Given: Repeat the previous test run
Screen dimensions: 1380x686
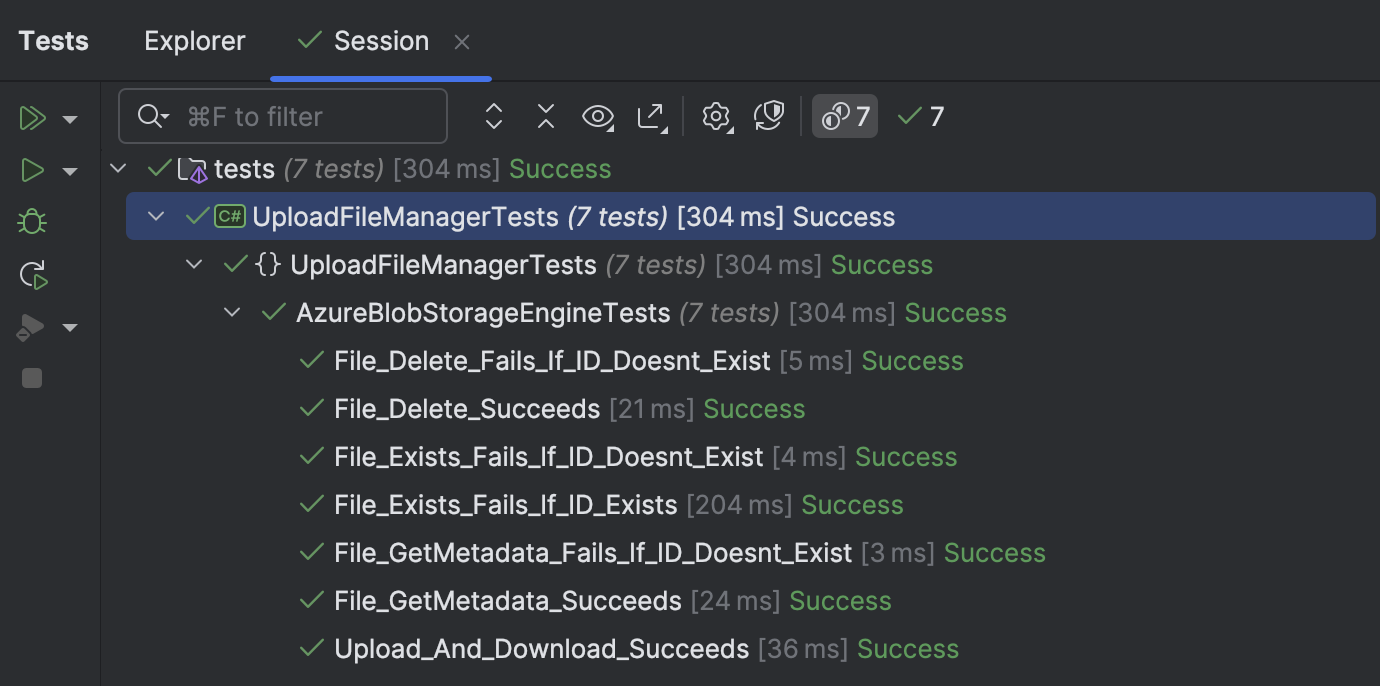Looking at the screenshot, I should click(32, 275).
